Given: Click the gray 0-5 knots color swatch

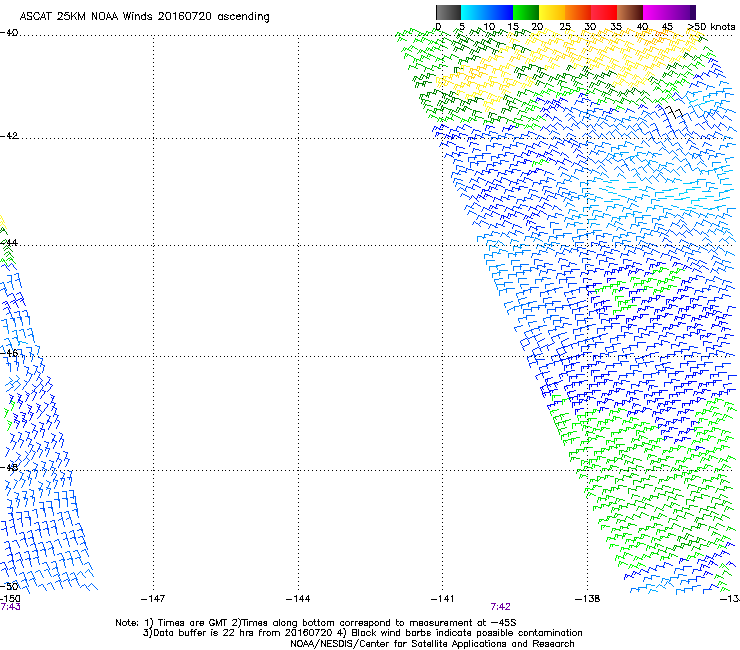Looking at the screenshot, I should 448,12.
